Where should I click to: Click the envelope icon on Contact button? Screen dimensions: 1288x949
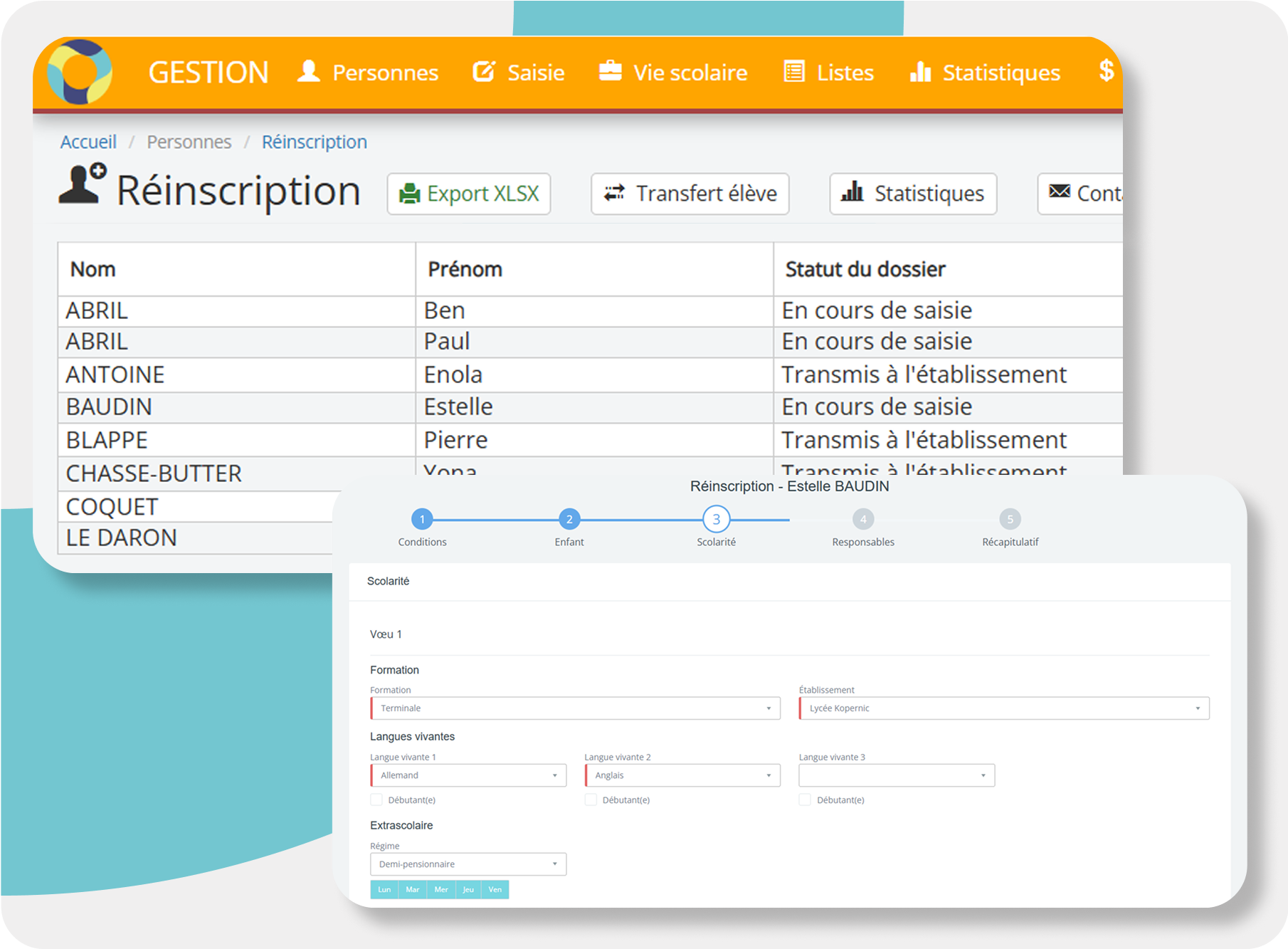(1060, 191)
